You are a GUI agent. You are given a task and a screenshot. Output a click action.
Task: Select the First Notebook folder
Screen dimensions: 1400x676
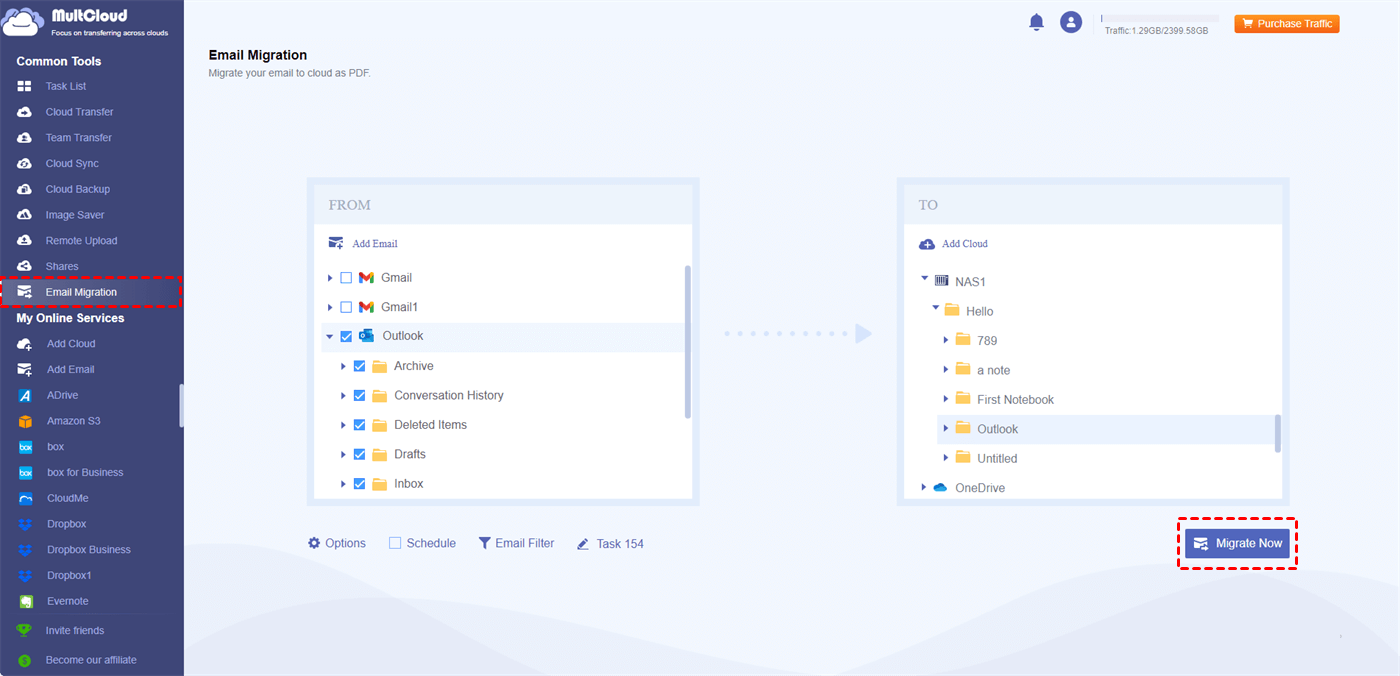(x=1015, y=399)
